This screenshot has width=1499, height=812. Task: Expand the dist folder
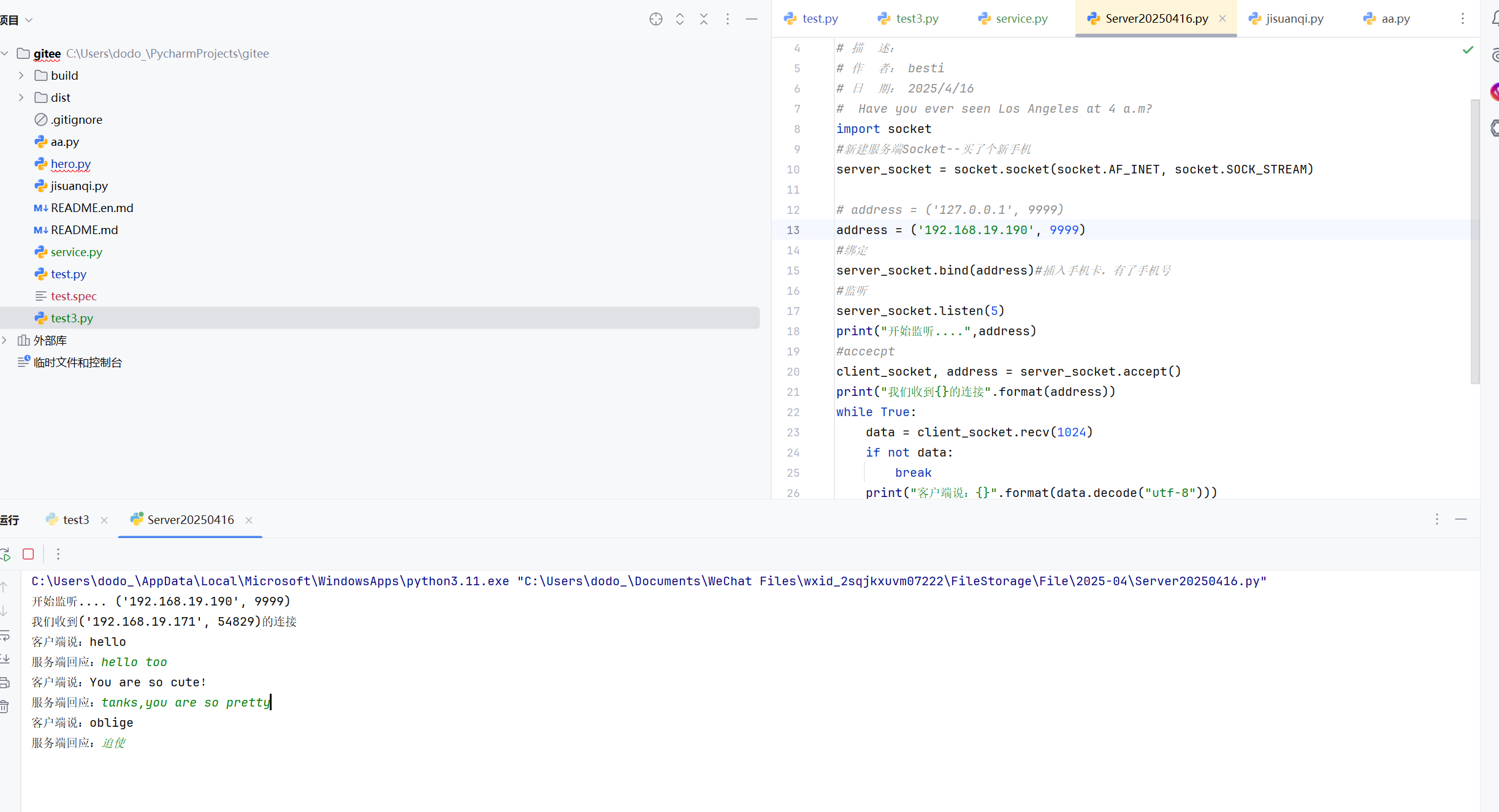[21, 97]
